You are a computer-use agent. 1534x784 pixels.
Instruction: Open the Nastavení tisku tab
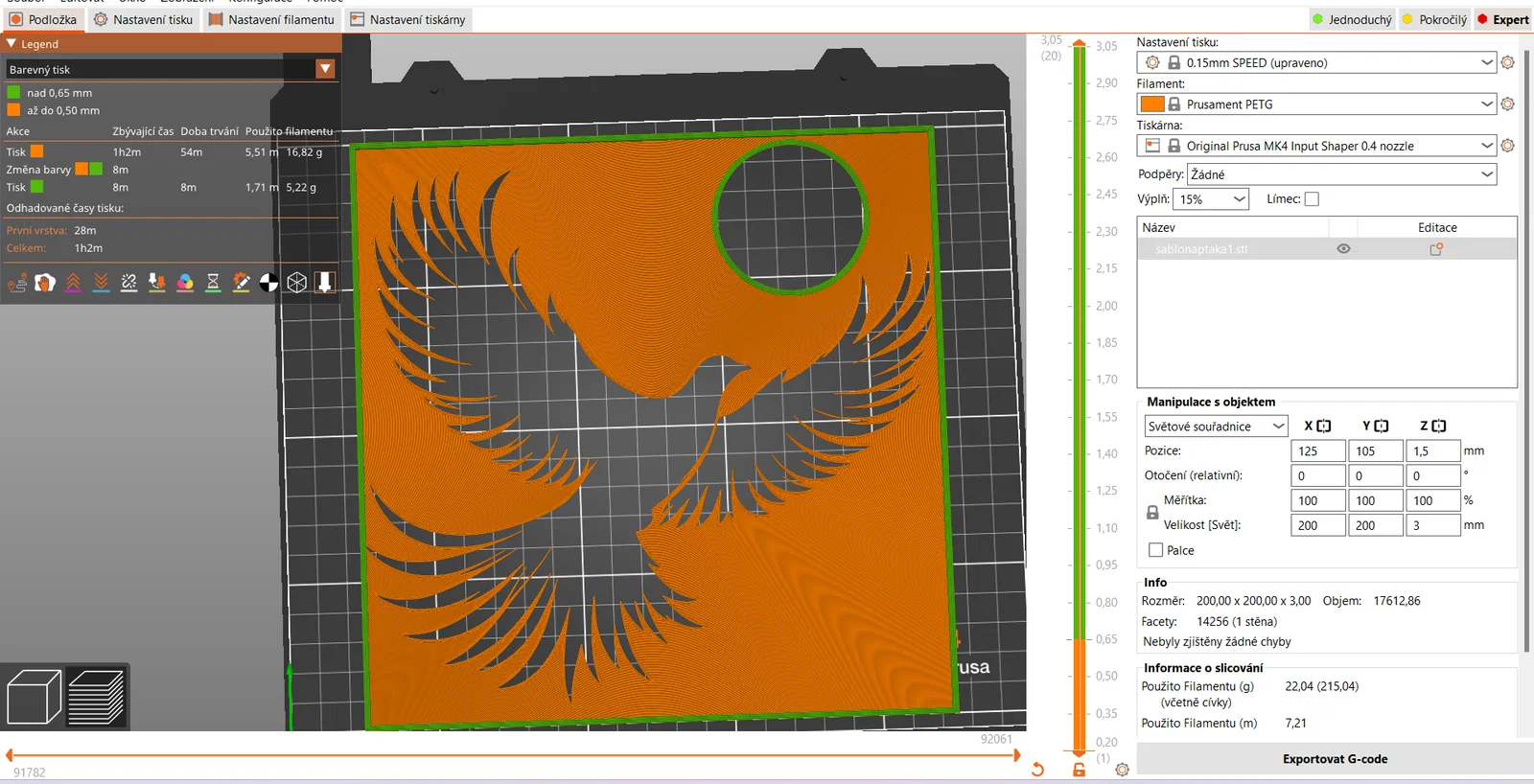(x=144, y=19)
